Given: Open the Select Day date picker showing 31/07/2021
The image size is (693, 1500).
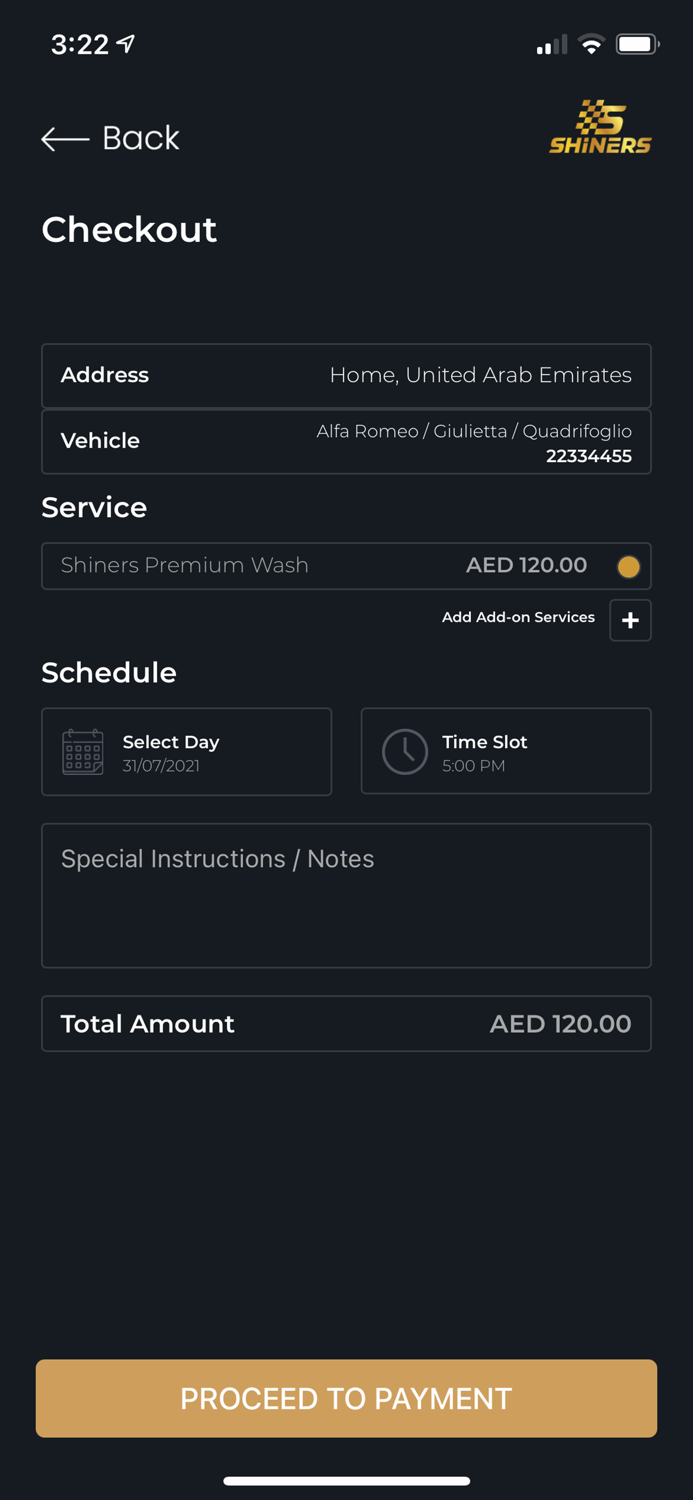Looking at the screenshot, I should coord(186,752).
